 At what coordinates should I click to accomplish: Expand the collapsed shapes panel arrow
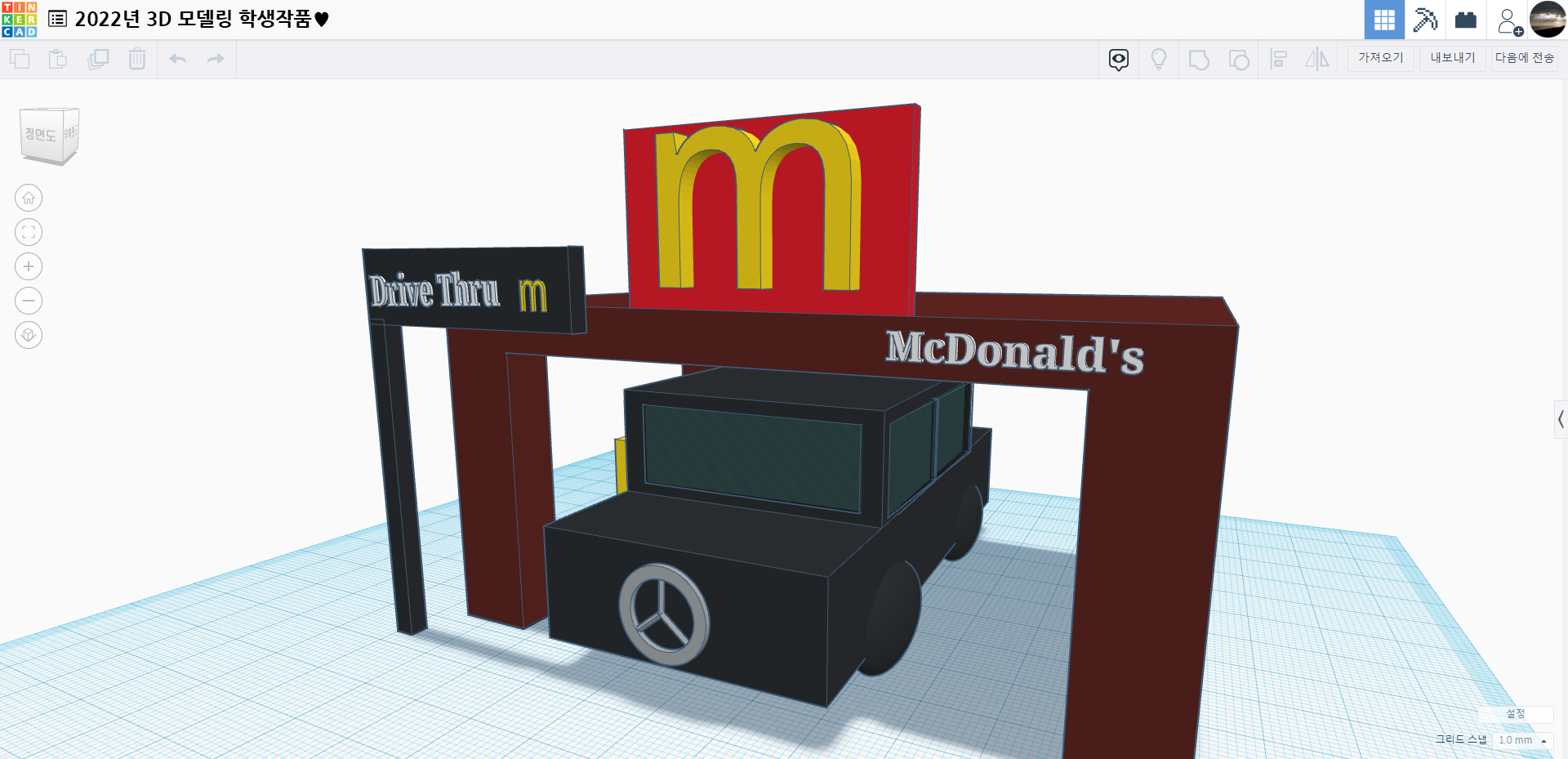(x=1561, y=420)
